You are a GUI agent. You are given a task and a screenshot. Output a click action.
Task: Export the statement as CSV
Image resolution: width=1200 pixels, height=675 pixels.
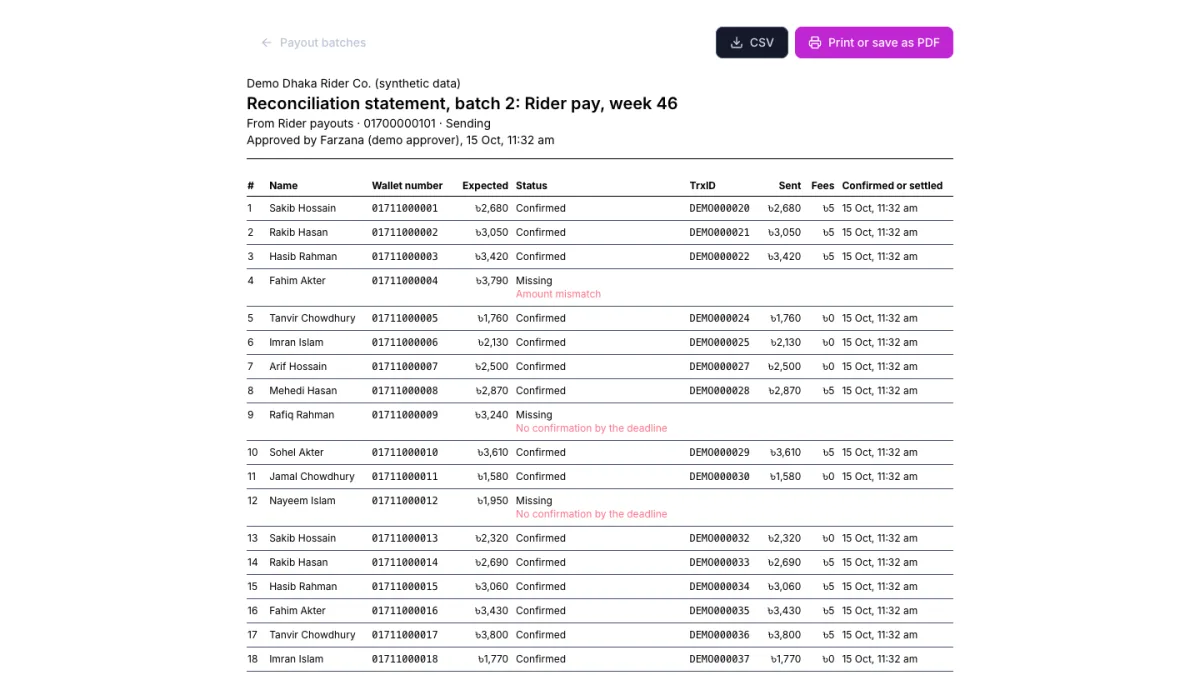coord(752,43)
